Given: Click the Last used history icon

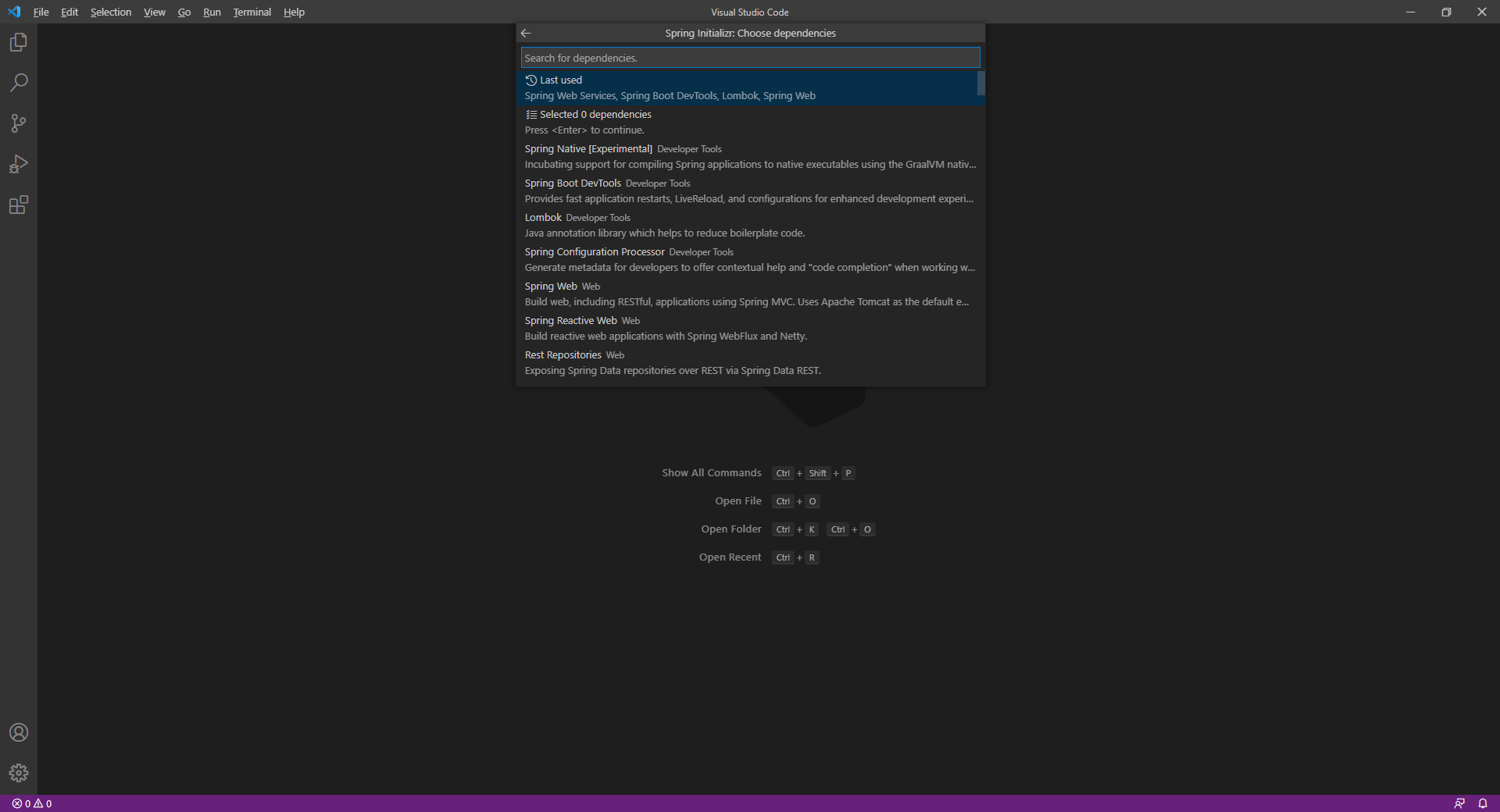Looking at the screenshot, I should (x=531, y=80).
